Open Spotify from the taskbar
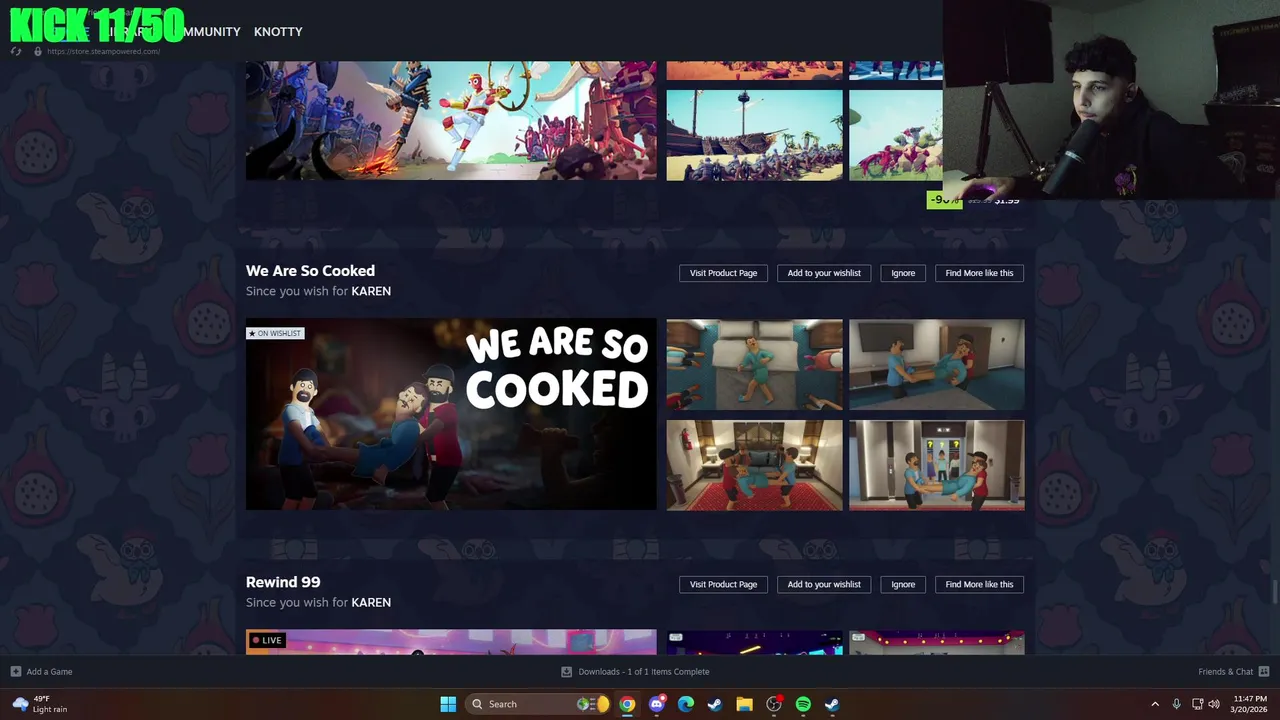Image resolution: width=1280 pixels, height=720 pixels. click(x=803, y=704)
